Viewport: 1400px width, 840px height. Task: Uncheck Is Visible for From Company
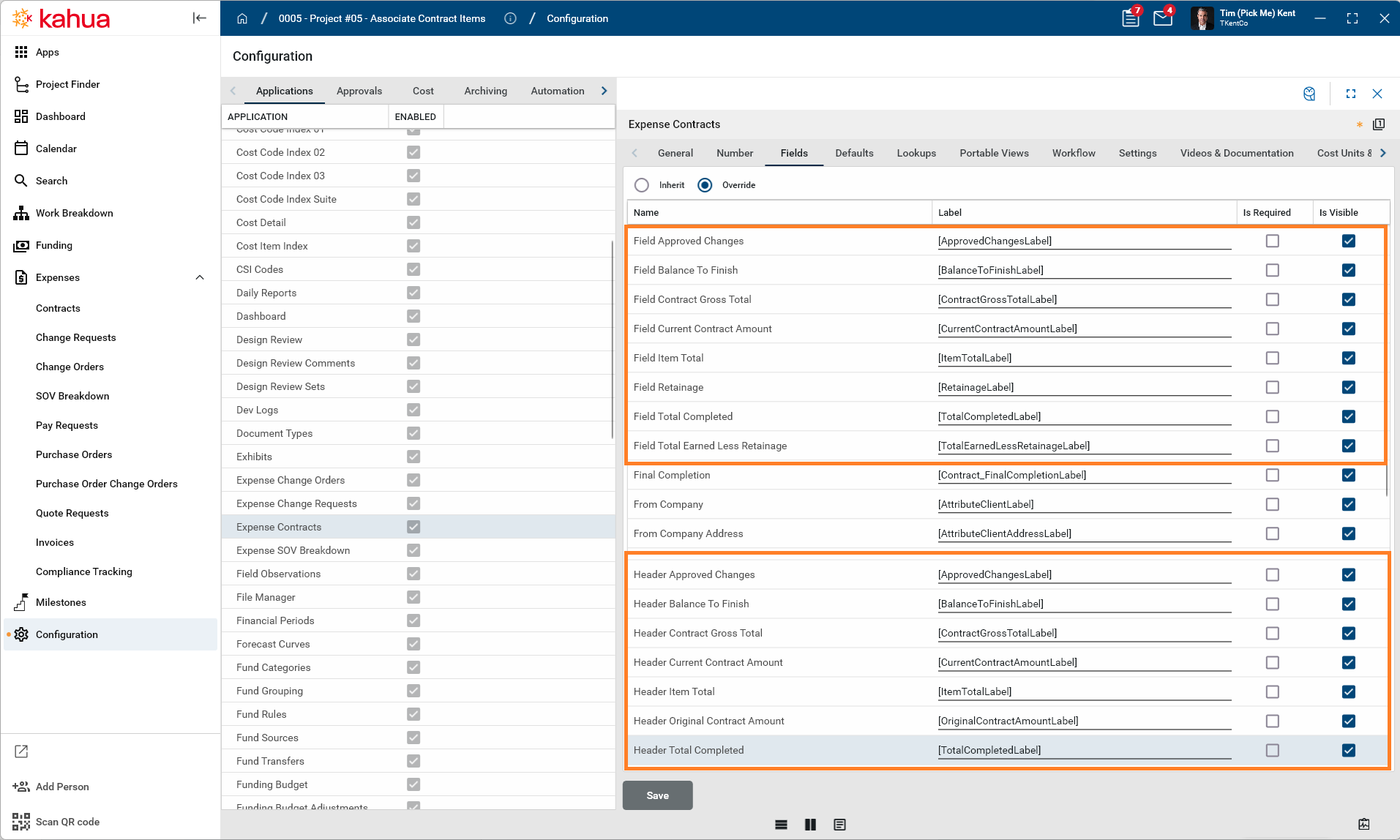coord(1349,504)
